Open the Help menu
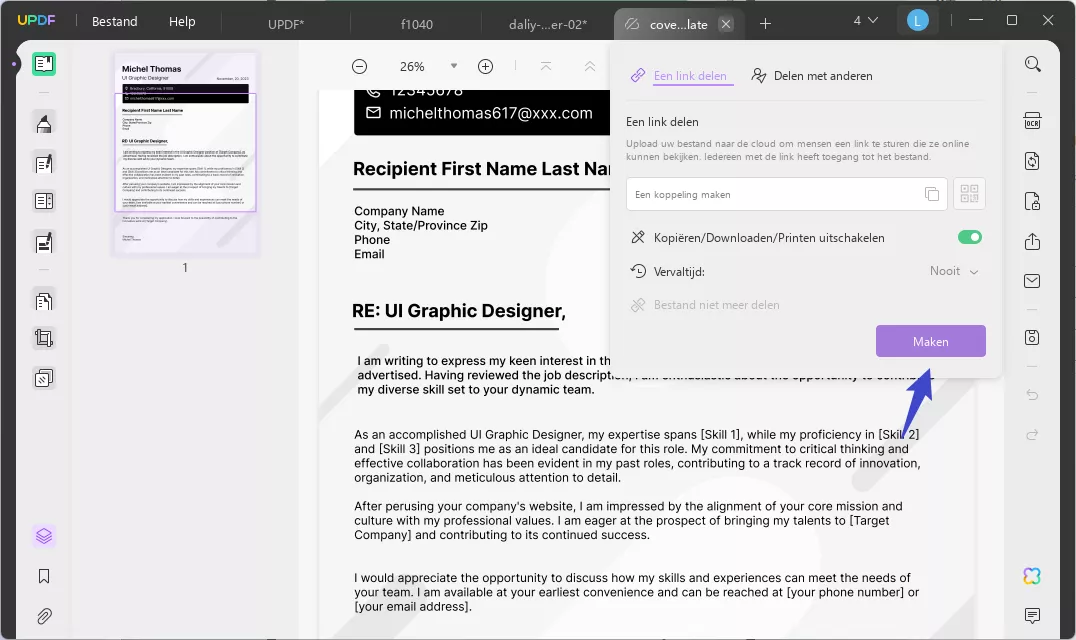The image size is (1076, 640). [x=182, y=21]
